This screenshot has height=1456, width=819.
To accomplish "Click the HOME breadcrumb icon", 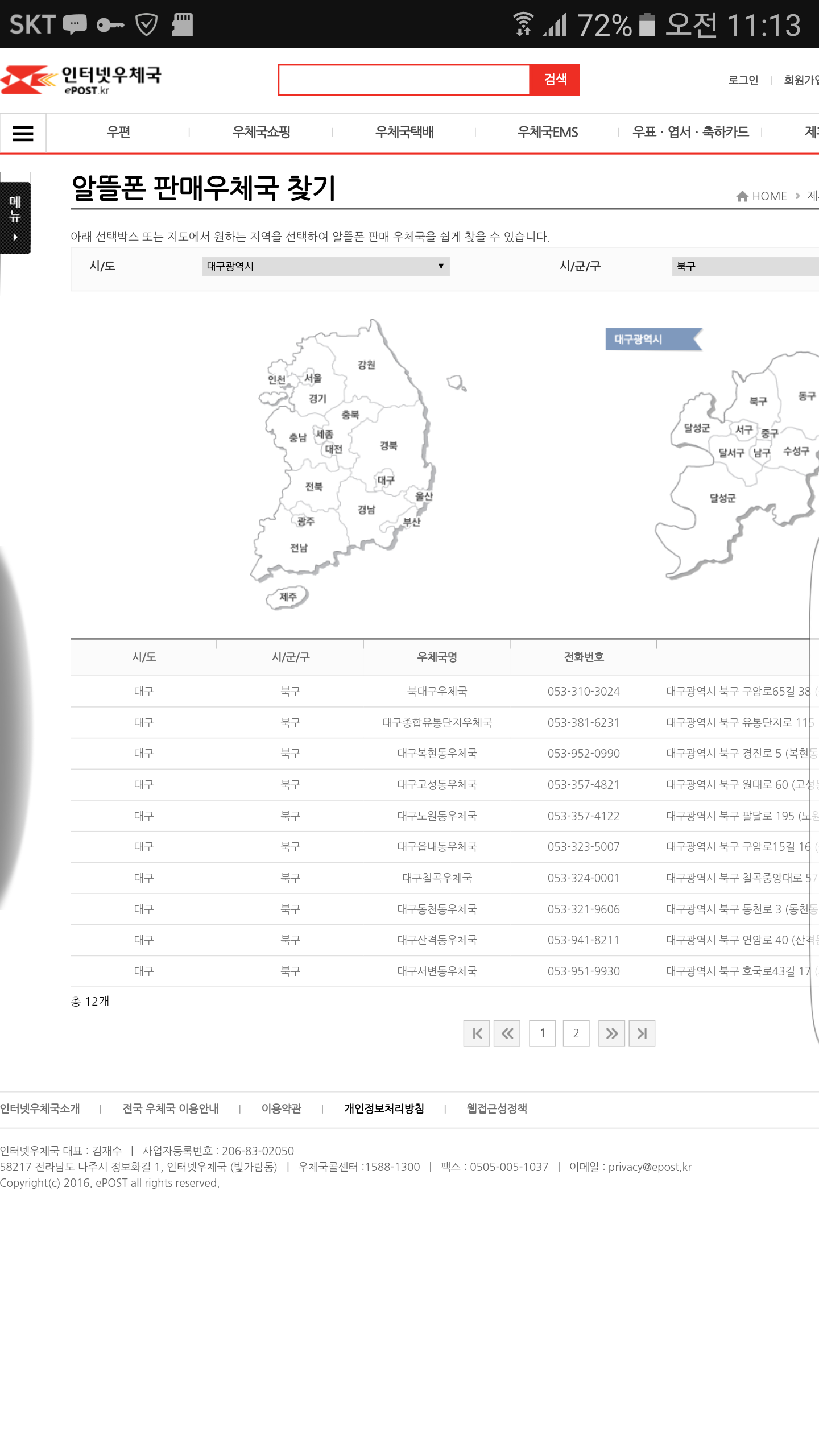I will tap(742, 196).
